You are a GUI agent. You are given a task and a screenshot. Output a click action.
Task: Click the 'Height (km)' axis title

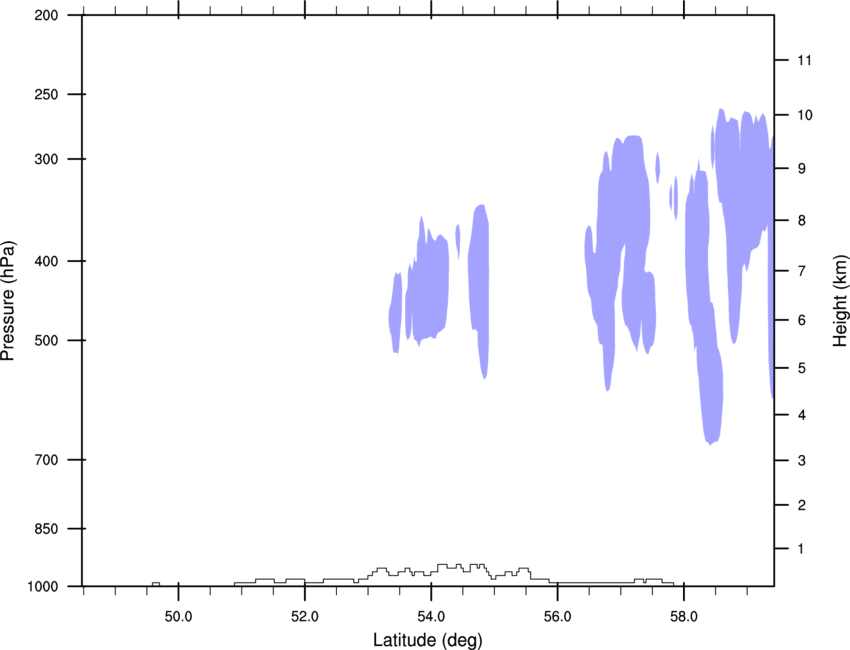[840, 300]
